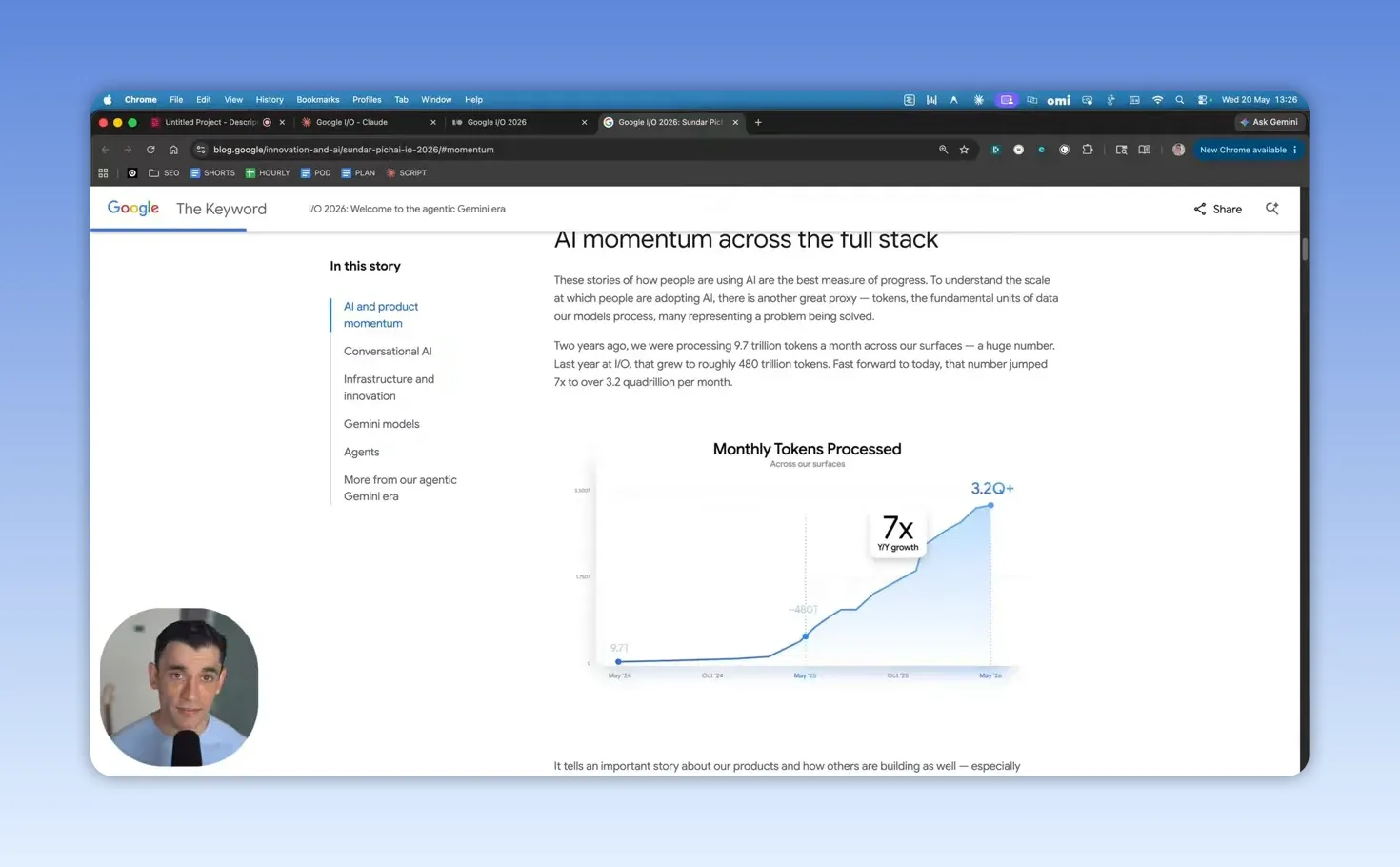Image resolution: width=1400 pixels, height=867 pixels.
Task: Open the SHORTS bookmark
Action: click(x=212, y=173)
